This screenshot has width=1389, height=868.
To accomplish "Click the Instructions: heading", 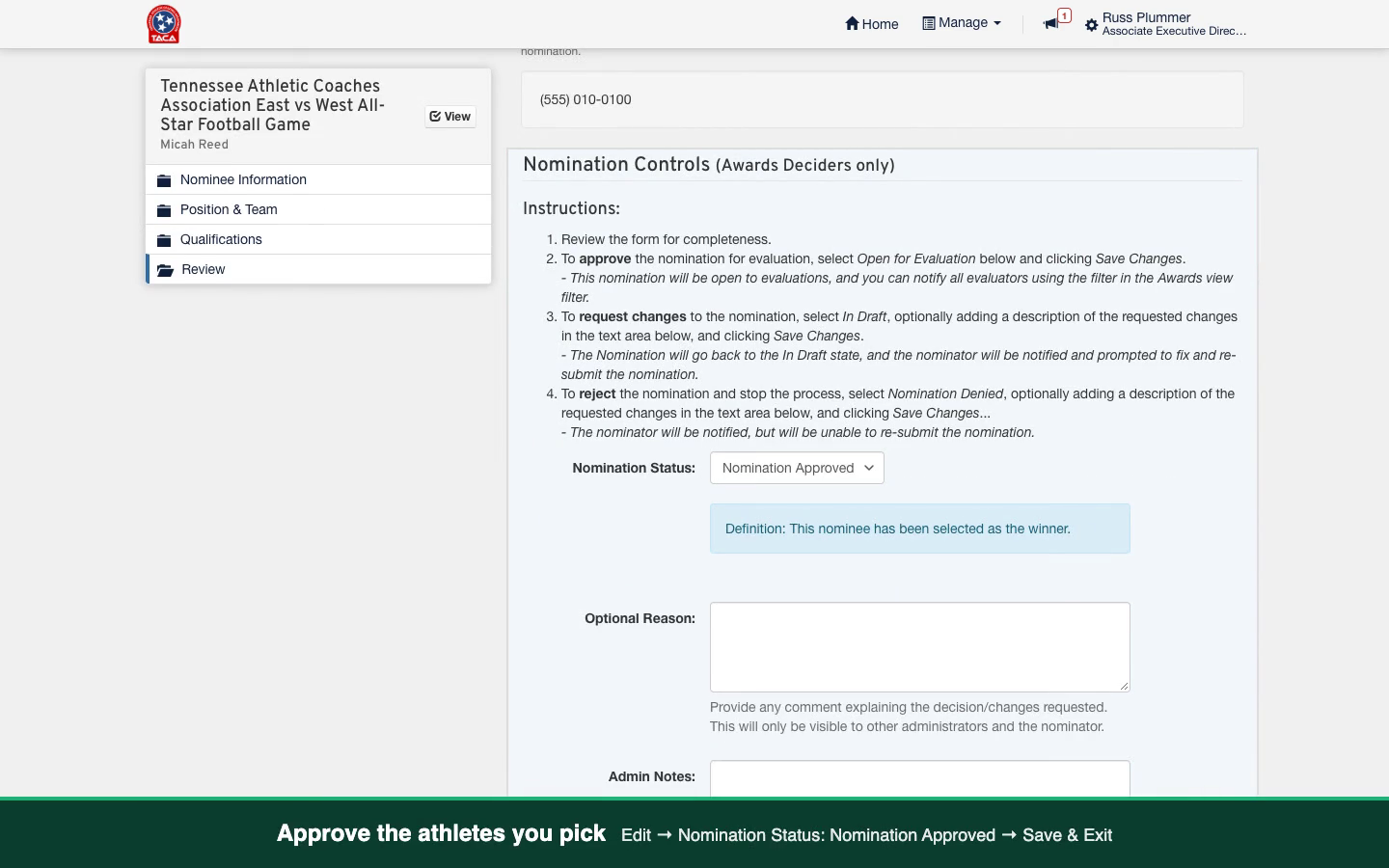I will [571, 208].
